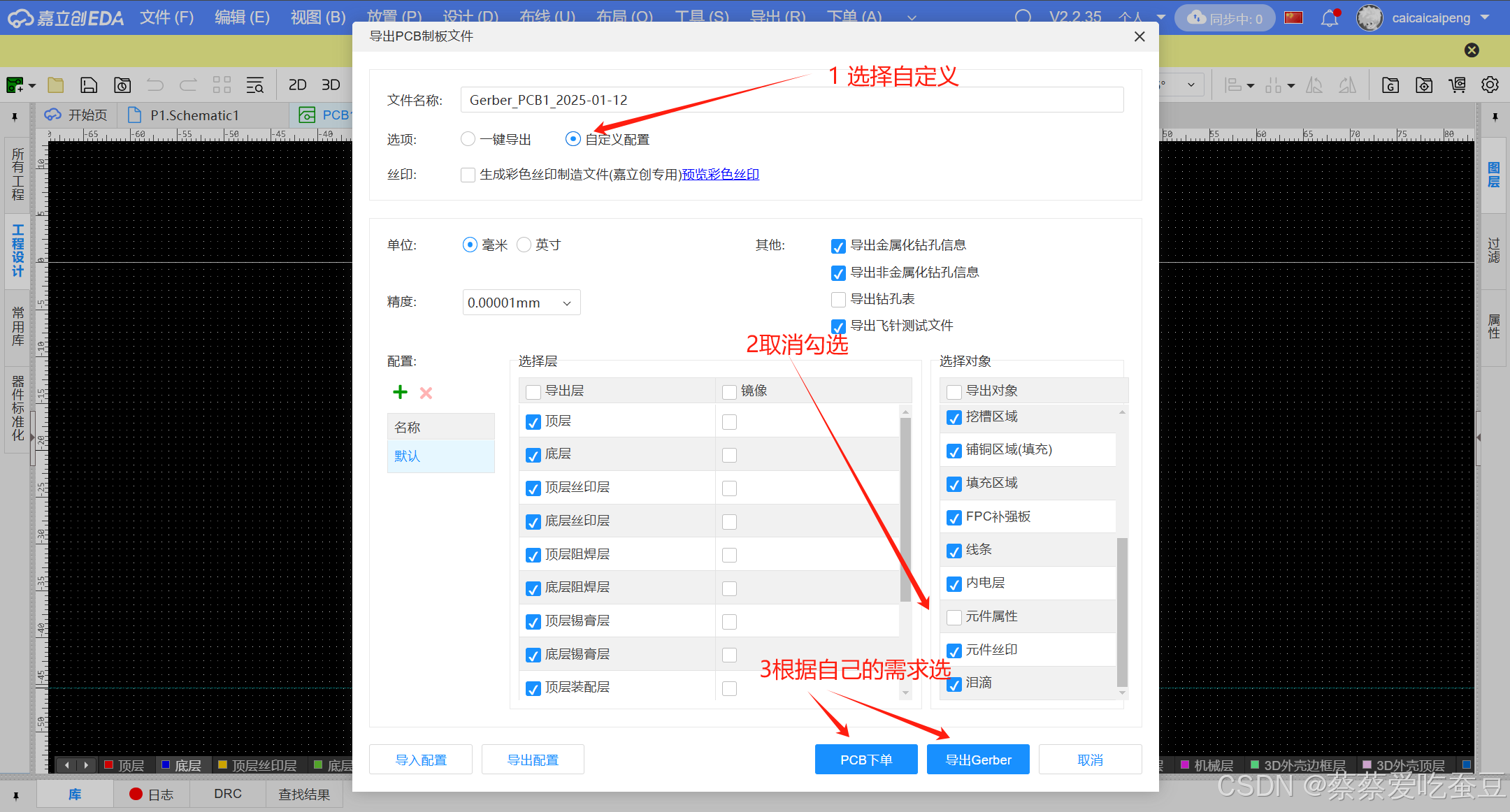Expand the caicaicaipeng user account menu
Viewport: 1510px width, 812px height.
click(1432, 18)
